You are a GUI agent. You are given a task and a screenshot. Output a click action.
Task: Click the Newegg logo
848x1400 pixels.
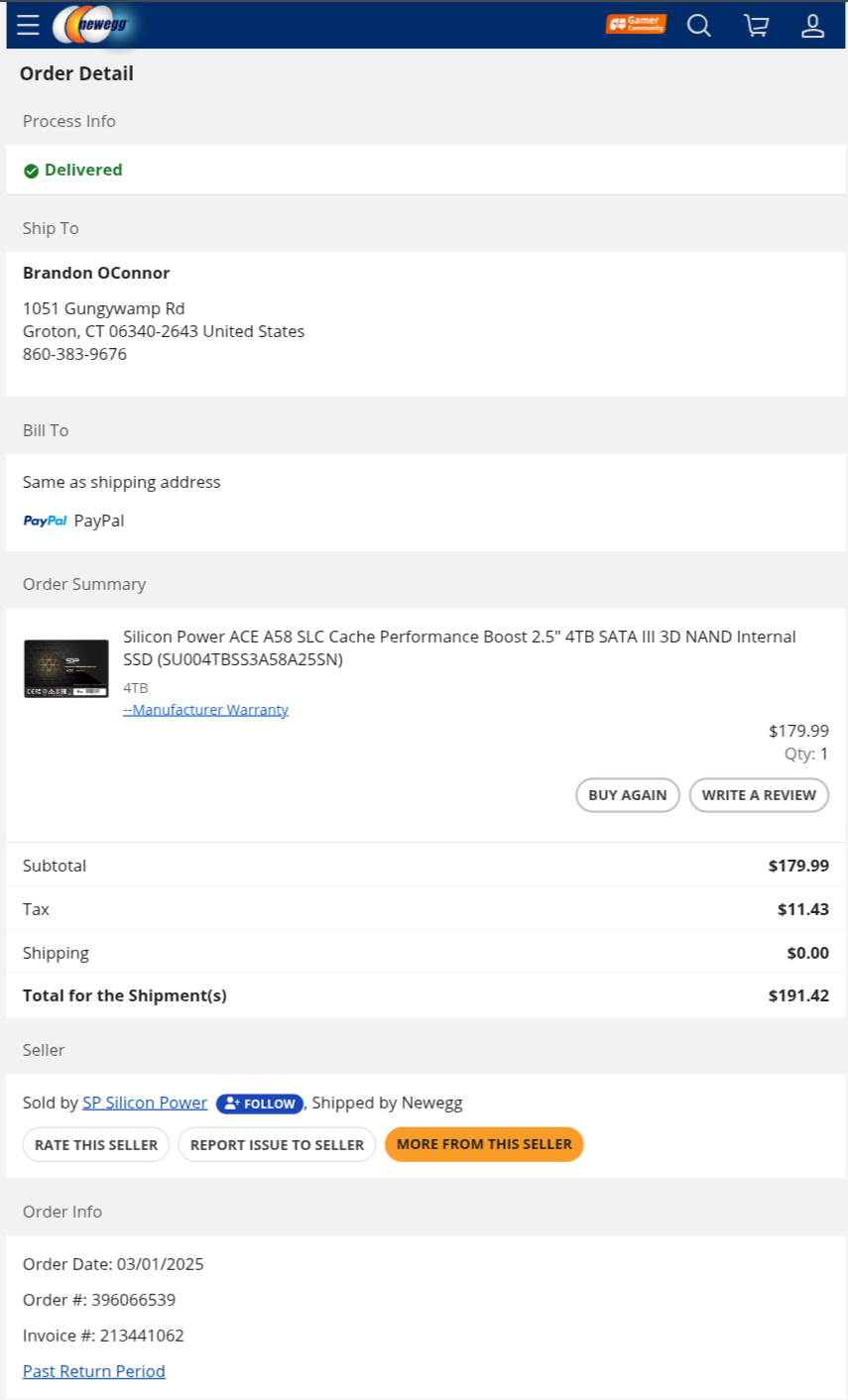(x=97, y=25)
